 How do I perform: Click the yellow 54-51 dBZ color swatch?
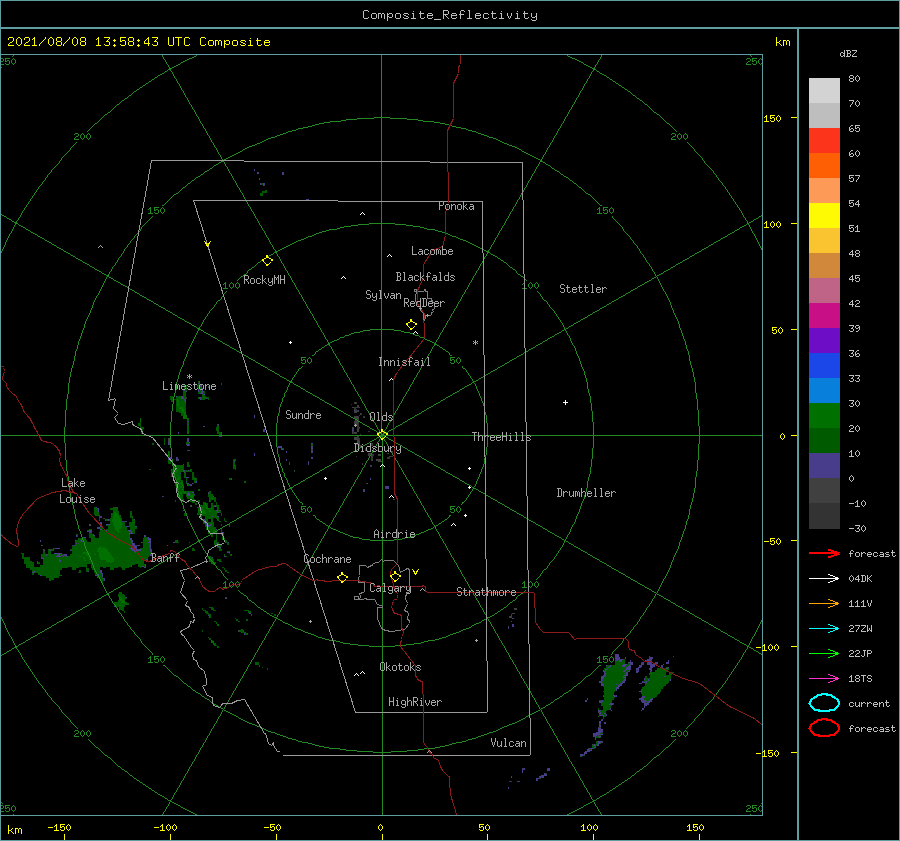pos(824,215)
